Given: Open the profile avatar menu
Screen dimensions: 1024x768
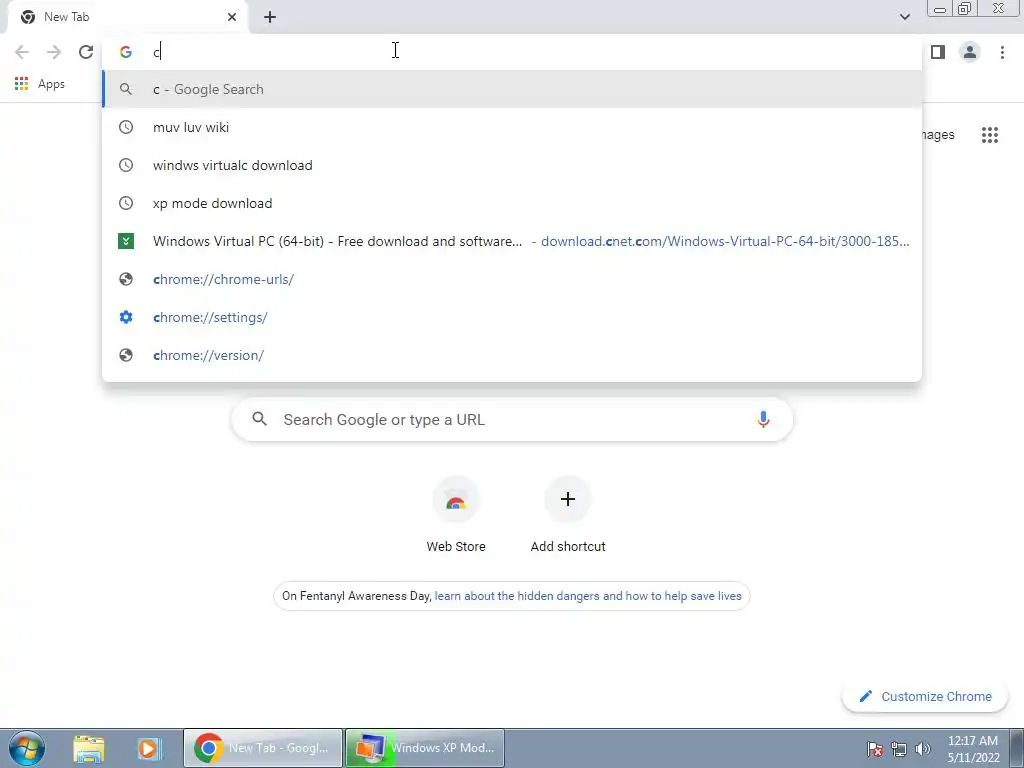Looking at the screenshot, I should coord(970,52).
